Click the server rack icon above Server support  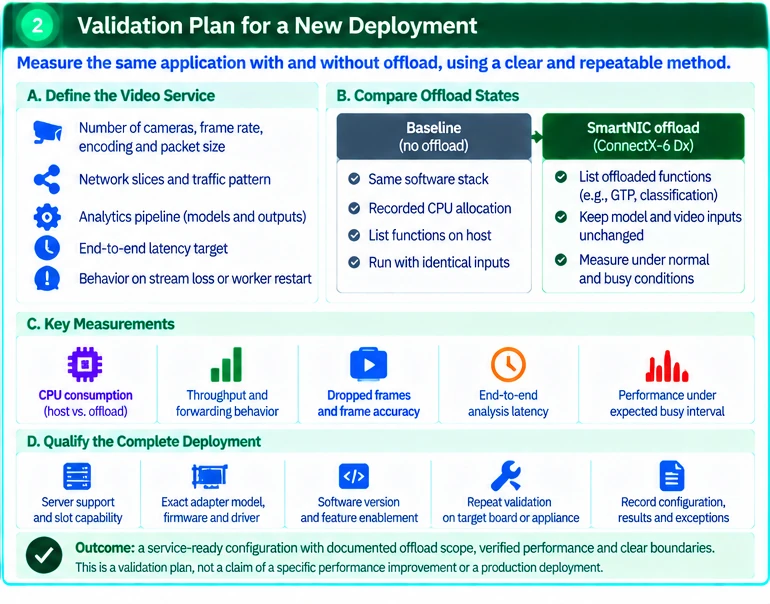(x=77, y=476)
